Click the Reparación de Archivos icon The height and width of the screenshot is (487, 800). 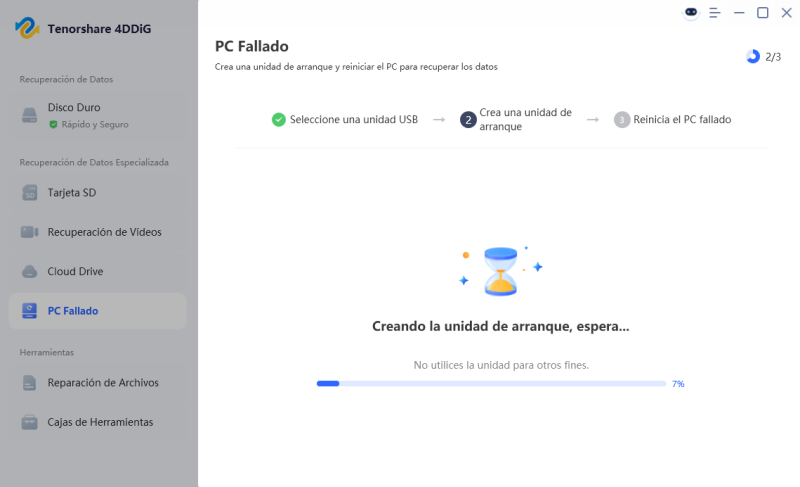(x=30, y=383)
